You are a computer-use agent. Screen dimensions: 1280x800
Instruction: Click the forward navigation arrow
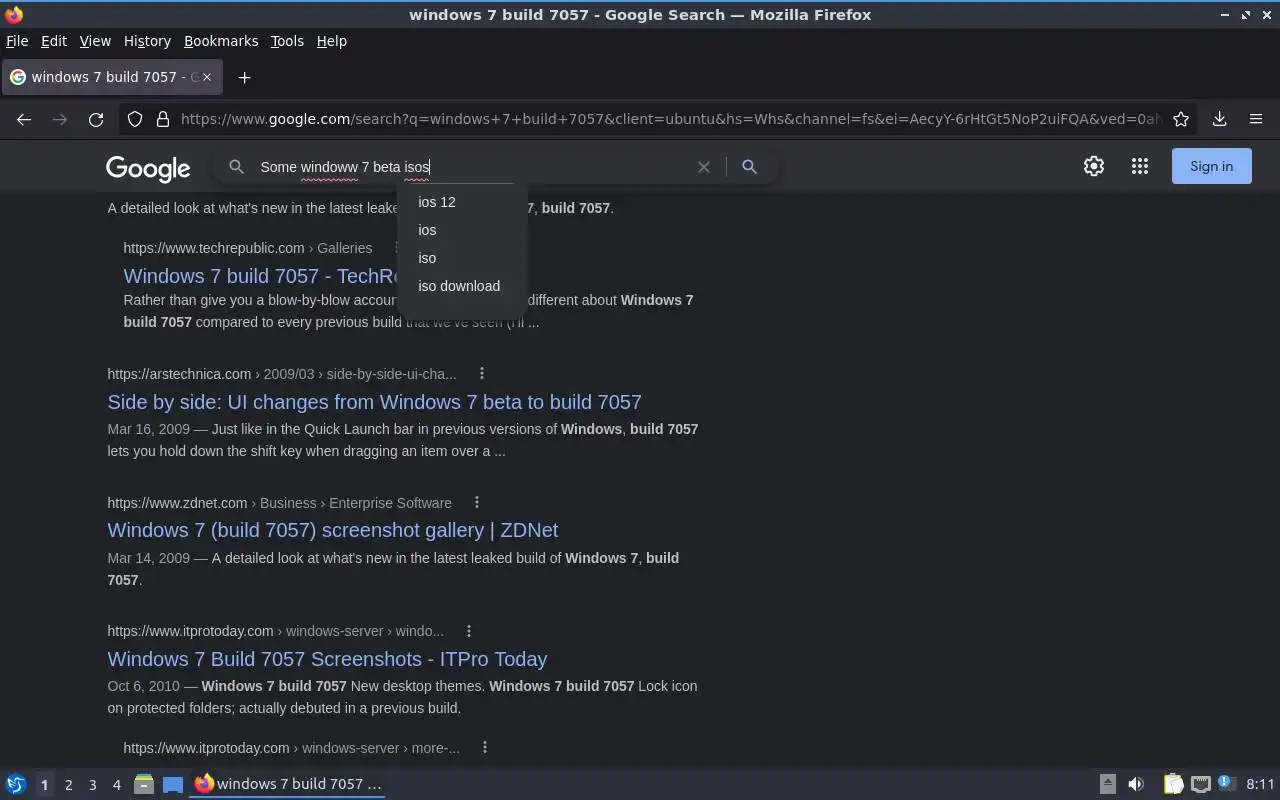(x=60, y=119)
